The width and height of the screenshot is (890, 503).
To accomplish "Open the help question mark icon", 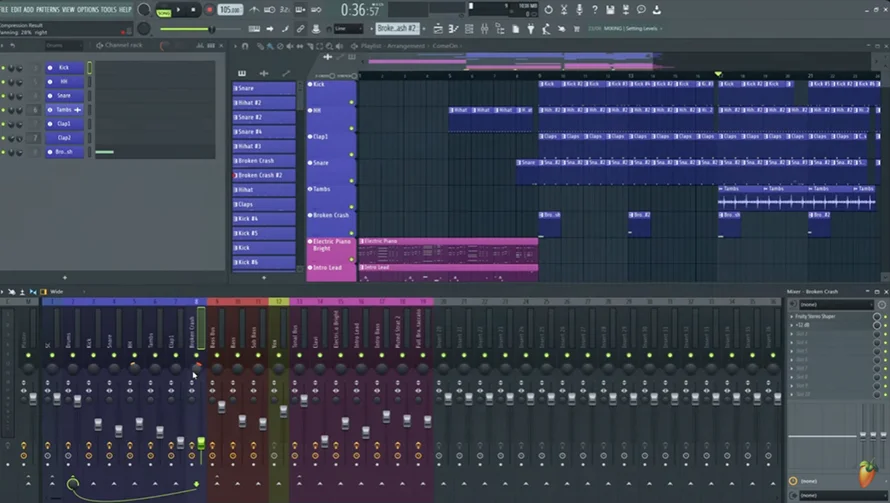I will (x=595, y=9).
